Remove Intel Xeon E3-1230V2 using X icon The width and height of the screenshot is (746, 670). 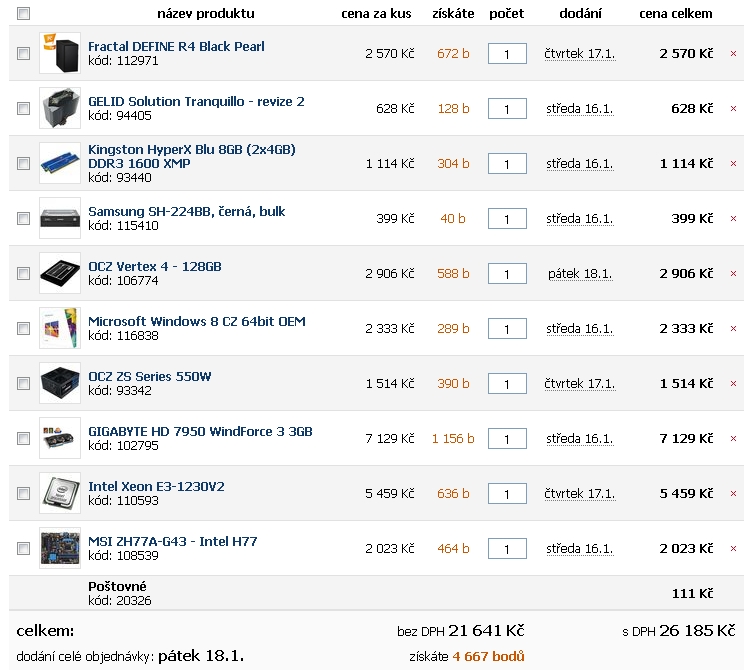(x=733, y=493)
